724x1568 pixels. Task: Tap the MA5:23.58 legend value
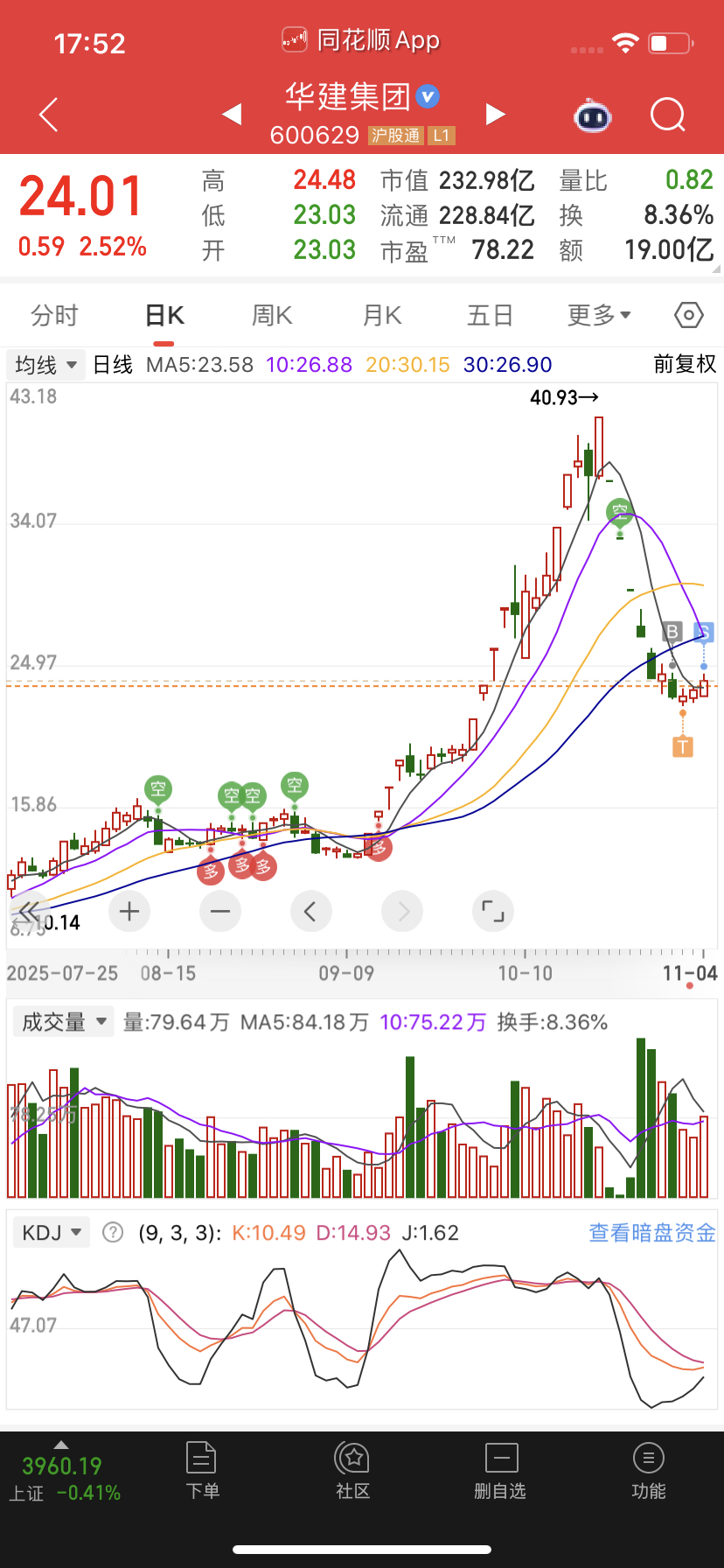(199, 365)
